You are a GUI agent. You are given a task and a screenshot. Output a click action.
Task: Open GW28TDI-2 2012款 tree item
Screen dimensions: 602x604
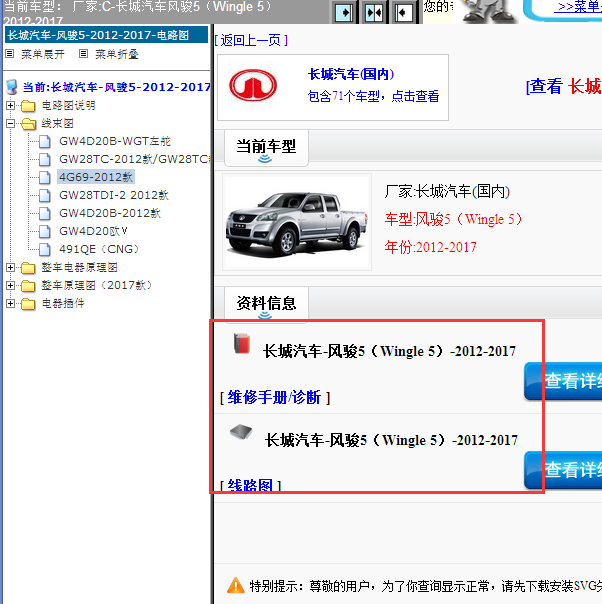114,195
